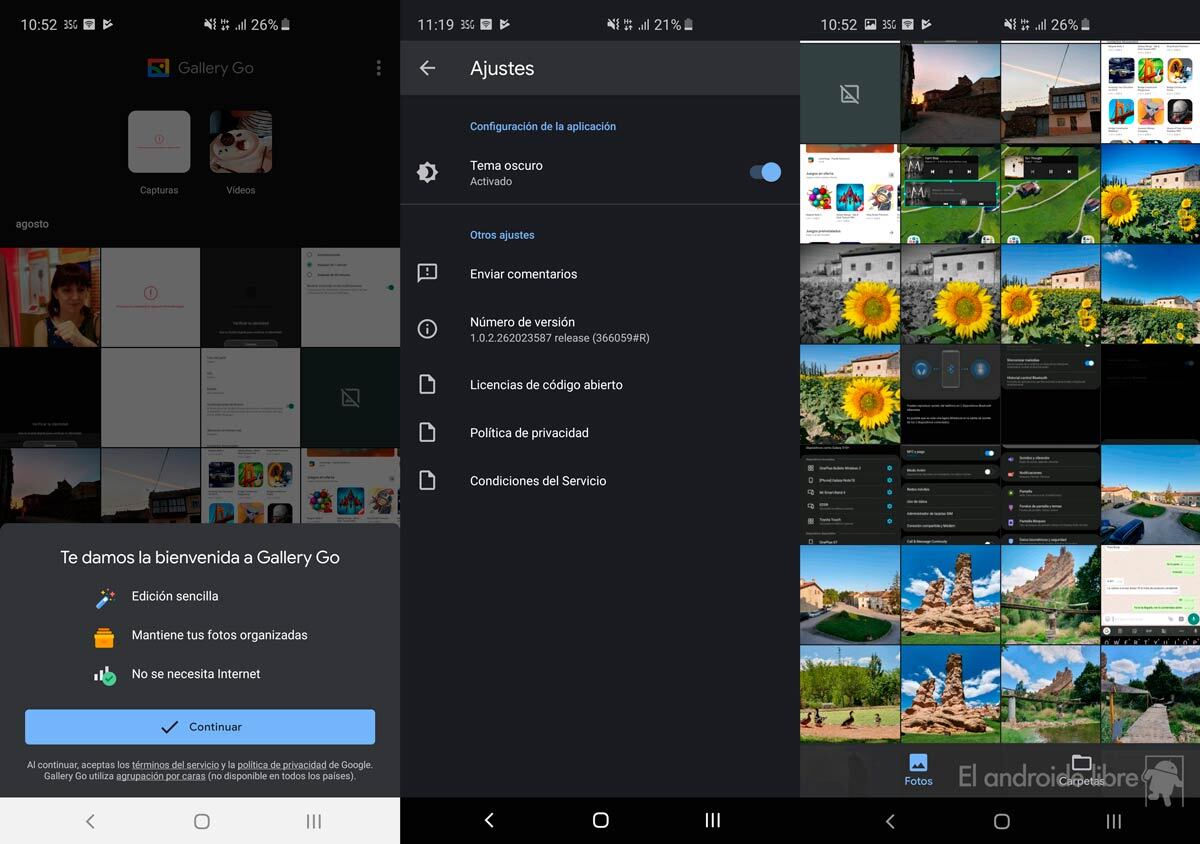The width and height of the screenshot is (1200, 844).
Task: Open Política de privacidad in Ajustes list
Action: point(529,433)
